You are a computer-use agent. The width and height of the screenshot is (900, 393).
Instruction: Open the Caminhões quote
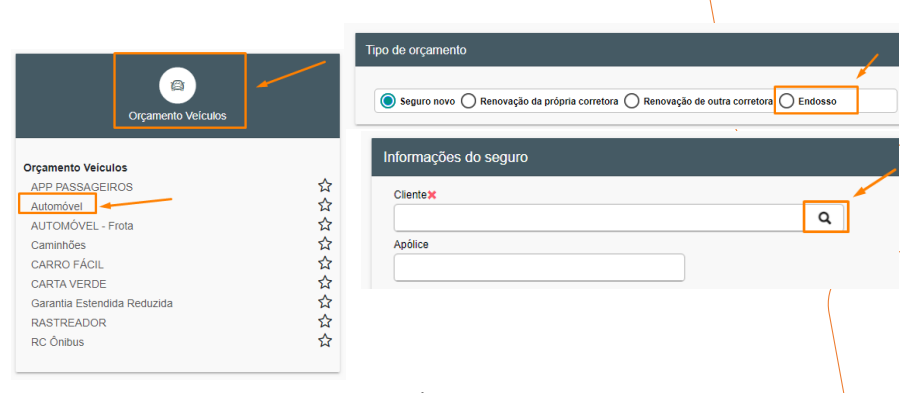coord(58,245)
